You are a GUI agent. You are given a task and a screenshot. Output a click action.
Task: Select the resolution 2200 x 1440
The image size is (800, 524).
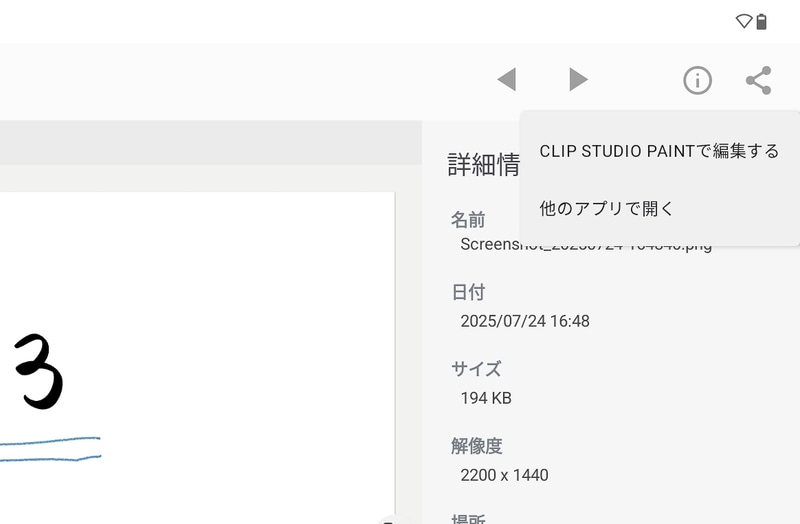point(504,475)
